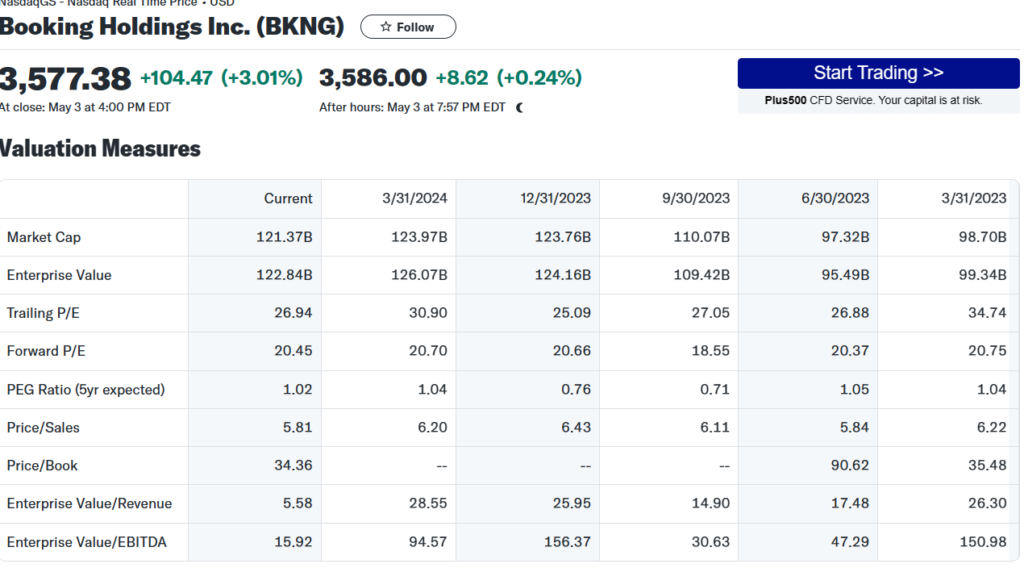Viewport: 1024px width, 568px height.
Task: Click the Price/Book row label
Action: click(x=42, y=465)
